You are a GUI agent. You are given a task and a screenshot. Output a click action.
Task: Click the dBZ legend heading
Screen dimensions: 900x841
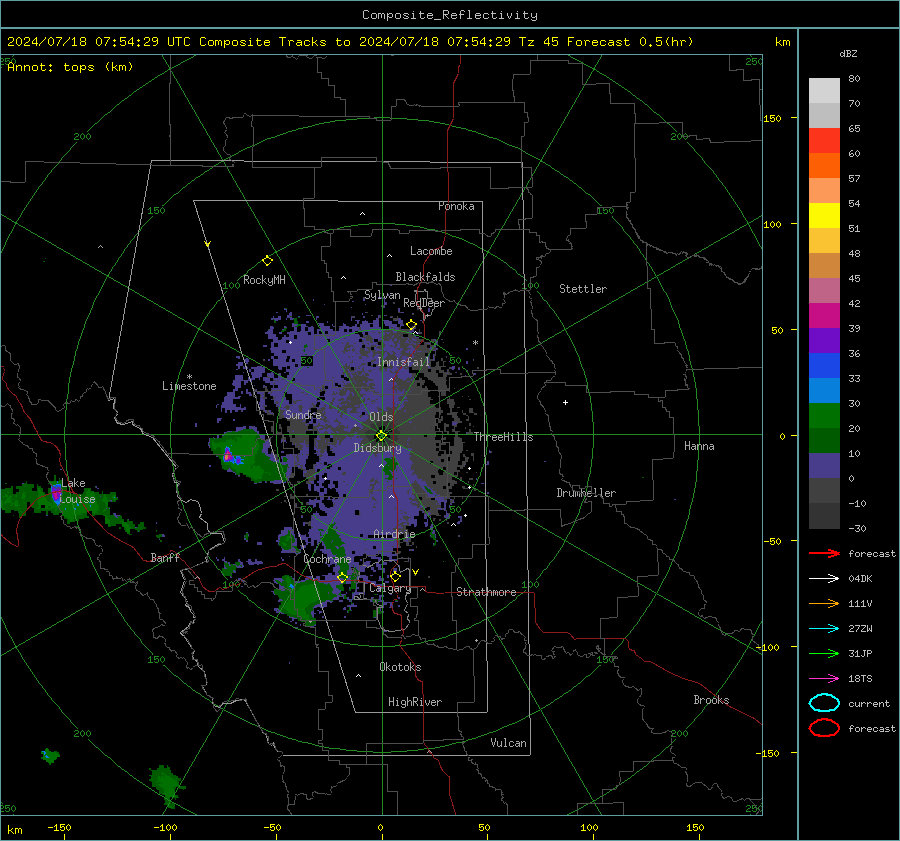tap(848, 53)
